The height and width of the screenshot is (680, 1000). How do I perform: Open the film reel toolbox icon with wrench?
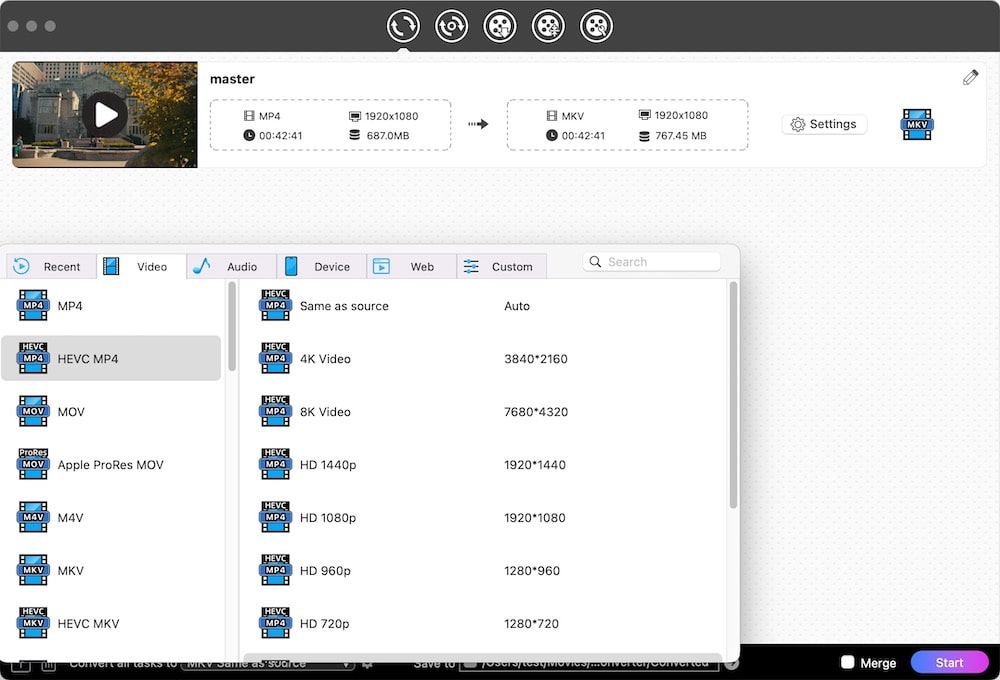pyautogui.click(x=596, y=26)
